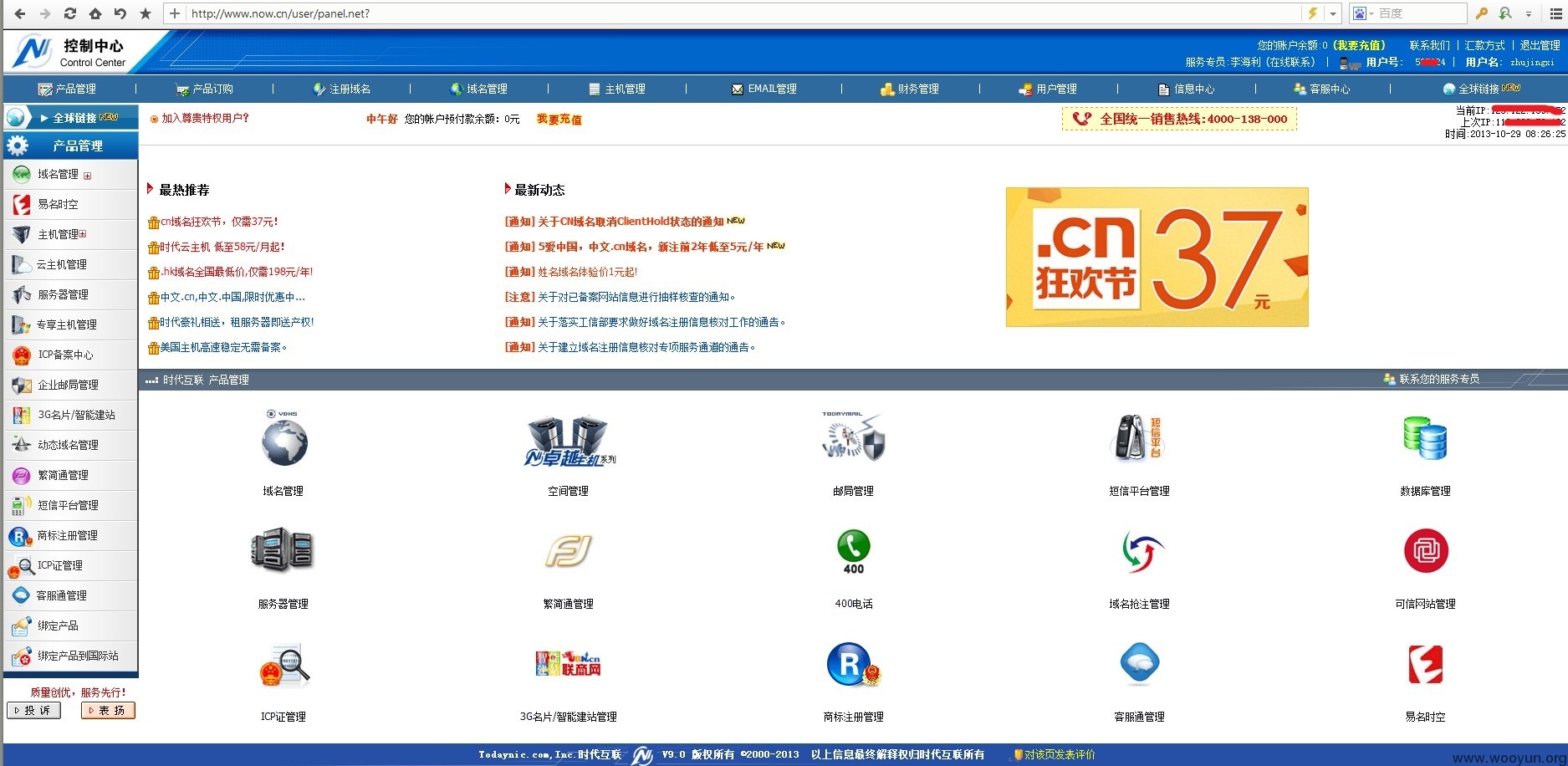The width and height of the screenshot is (1568, 766).
Task: Open the 可信网站管理 red icon
Action: point(1426,551)
